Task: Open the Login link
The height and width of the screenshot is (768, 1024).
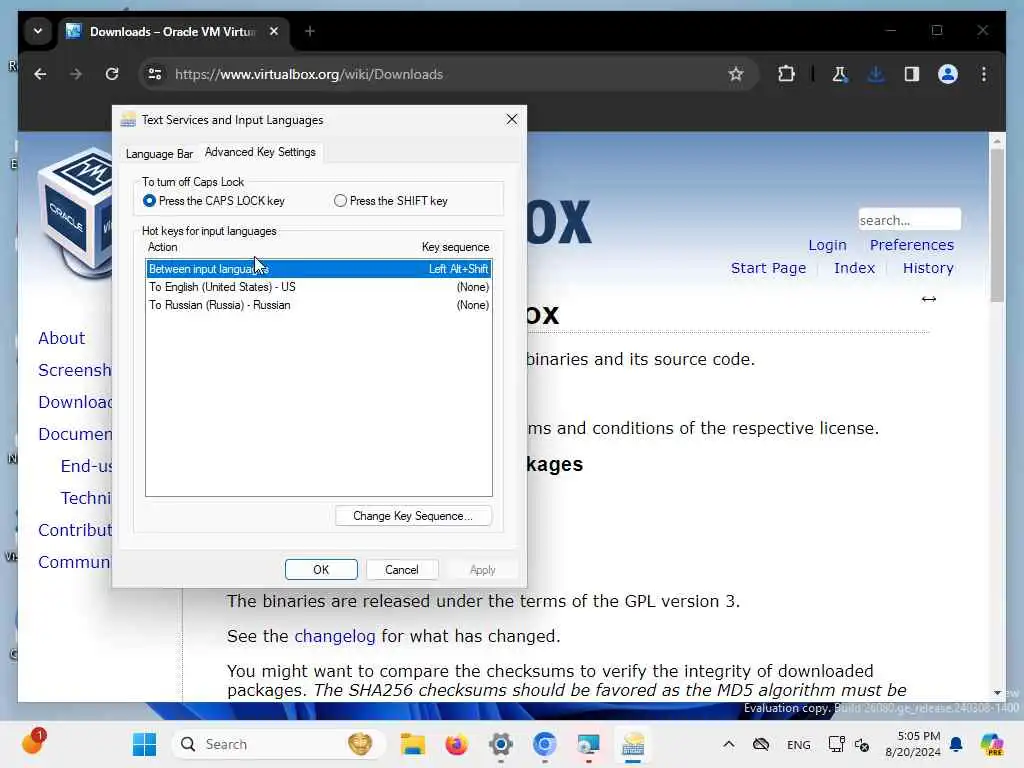Action: [x=827, y=245]
